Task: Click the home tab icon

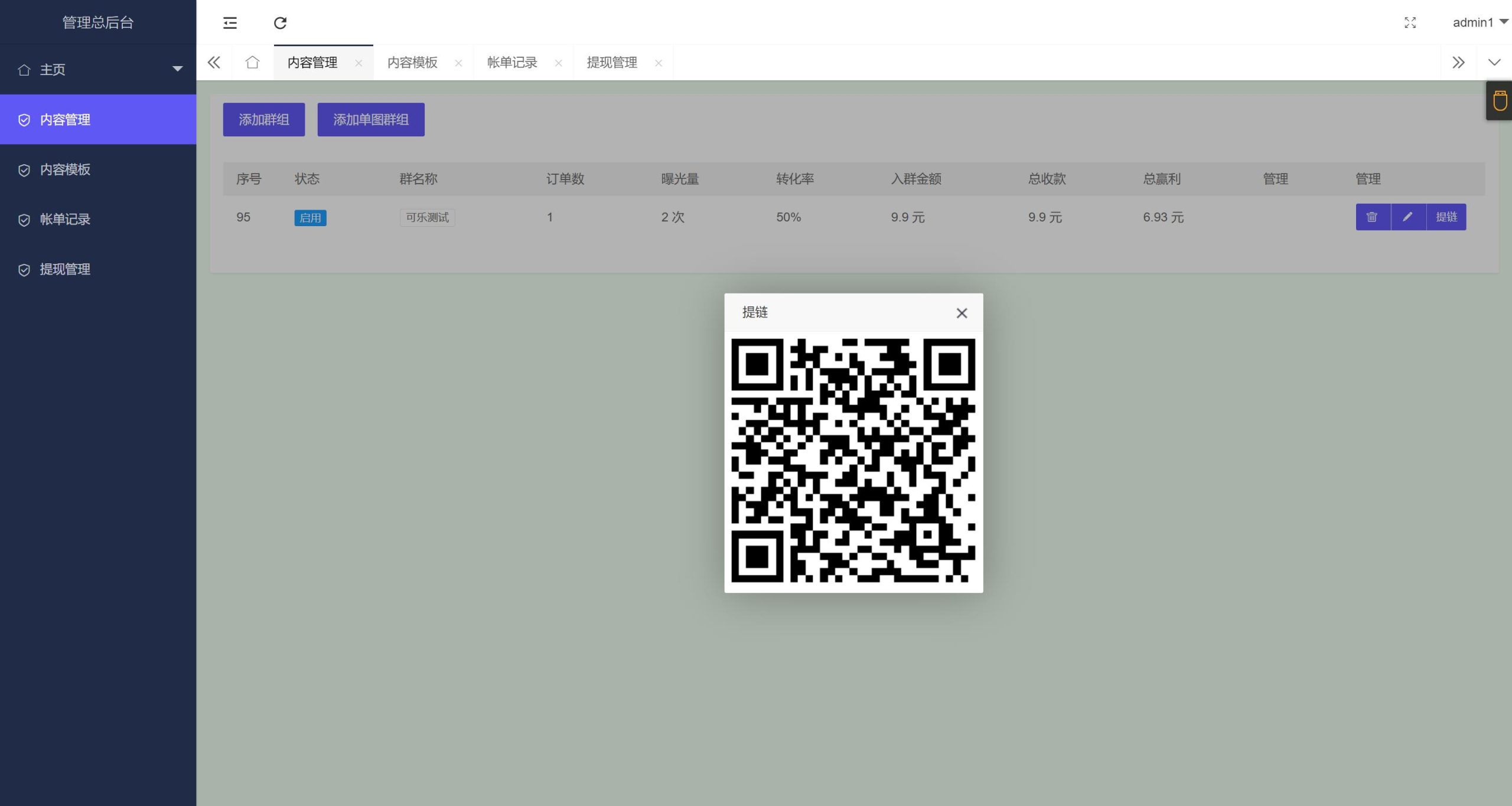Action: point(252,62)
